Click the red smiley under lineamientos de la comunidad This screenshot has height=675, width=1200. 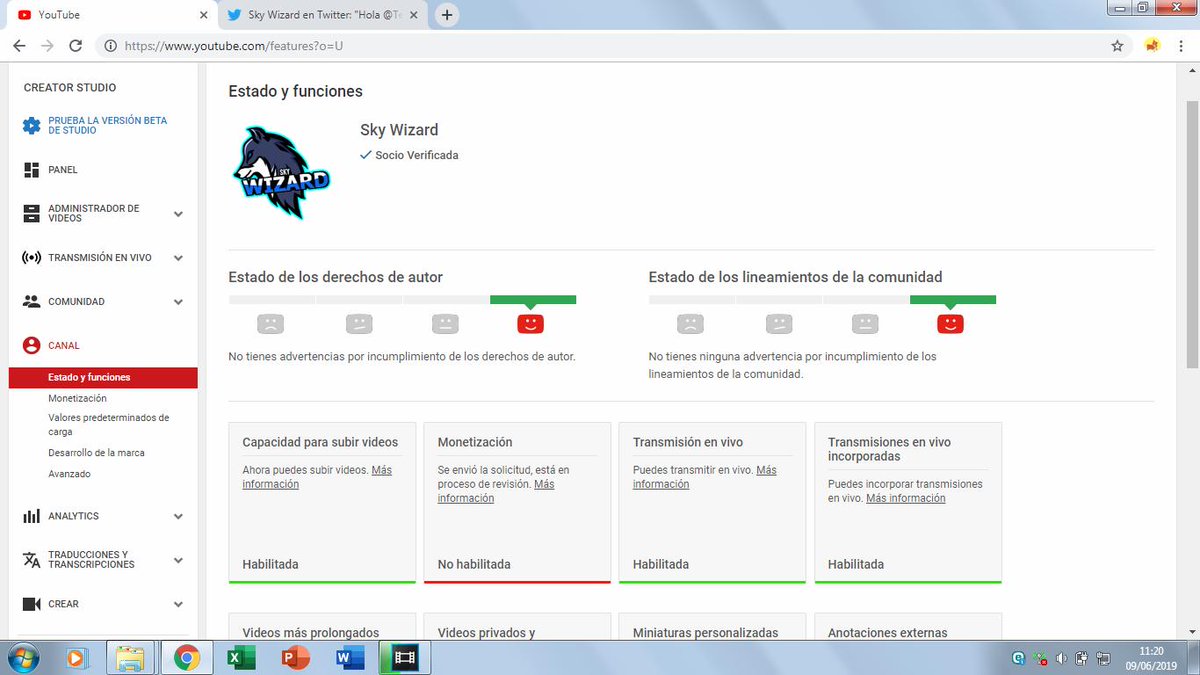pos(950,323)
